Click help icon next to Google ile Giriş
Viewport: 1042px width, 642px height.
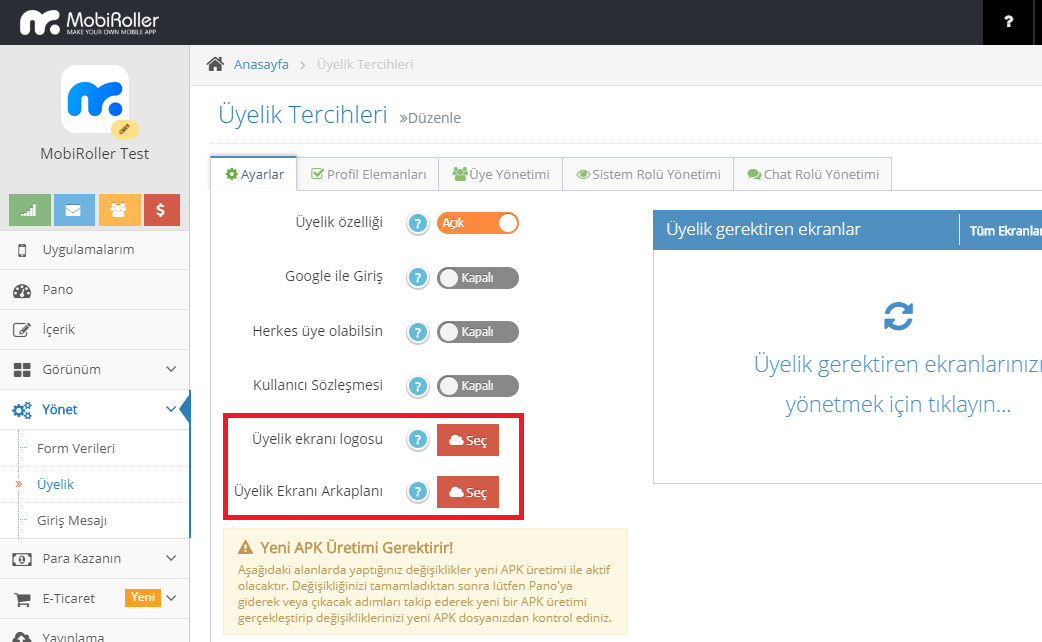(417, 278)
